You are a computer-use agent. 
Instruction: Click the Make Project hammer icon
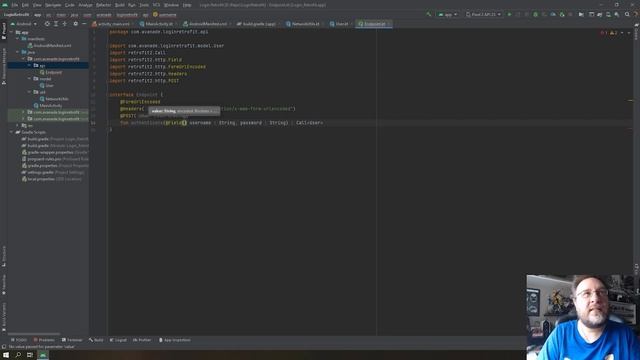[429, 14]
